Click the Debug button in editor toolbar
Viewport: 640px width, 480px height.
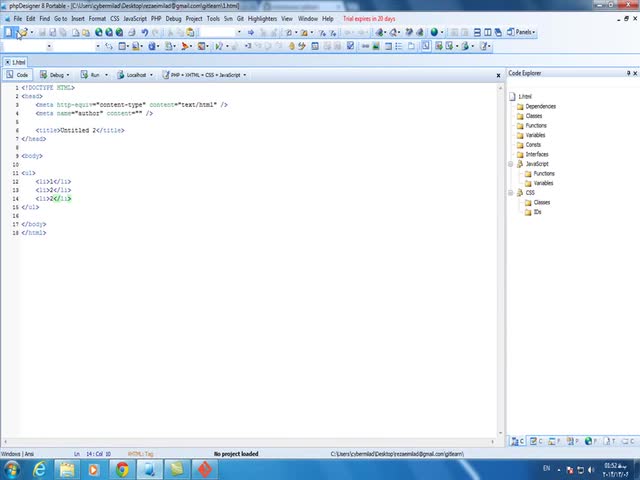[x=52, y=75]
